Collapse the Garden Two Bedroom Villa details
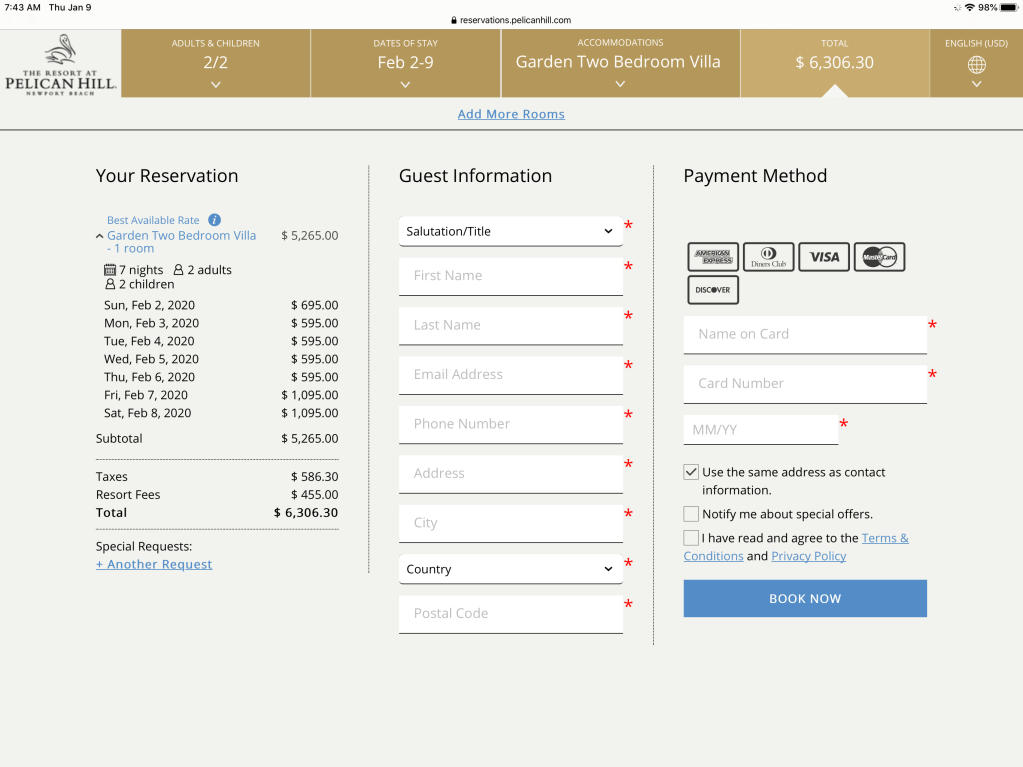Viewport: 1023px width, 767px height. pos(100,237)
